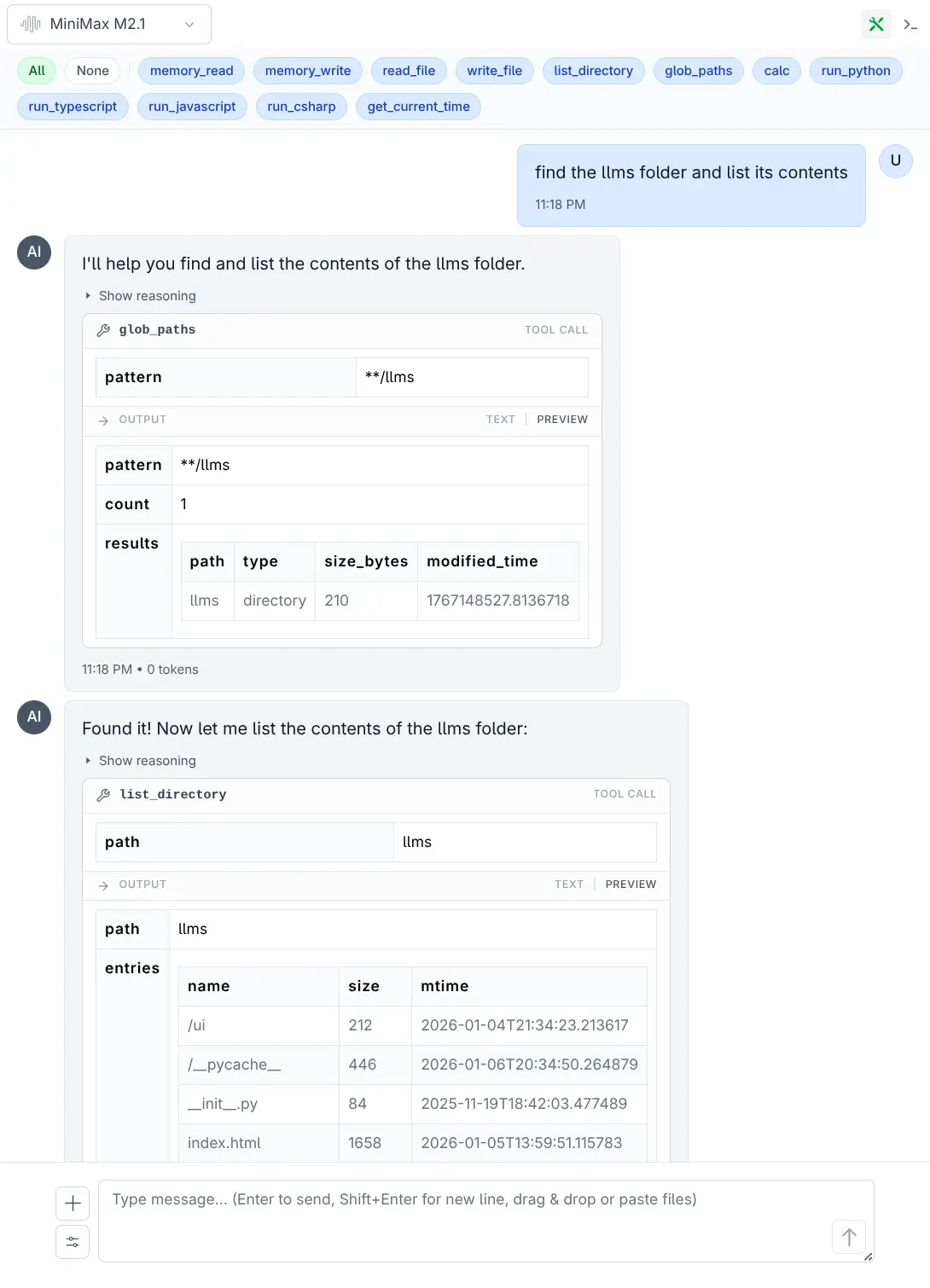Click the user avatar U icon
Image resolution: width=930 pixels, height=1288 pixels.
(895, 160)
